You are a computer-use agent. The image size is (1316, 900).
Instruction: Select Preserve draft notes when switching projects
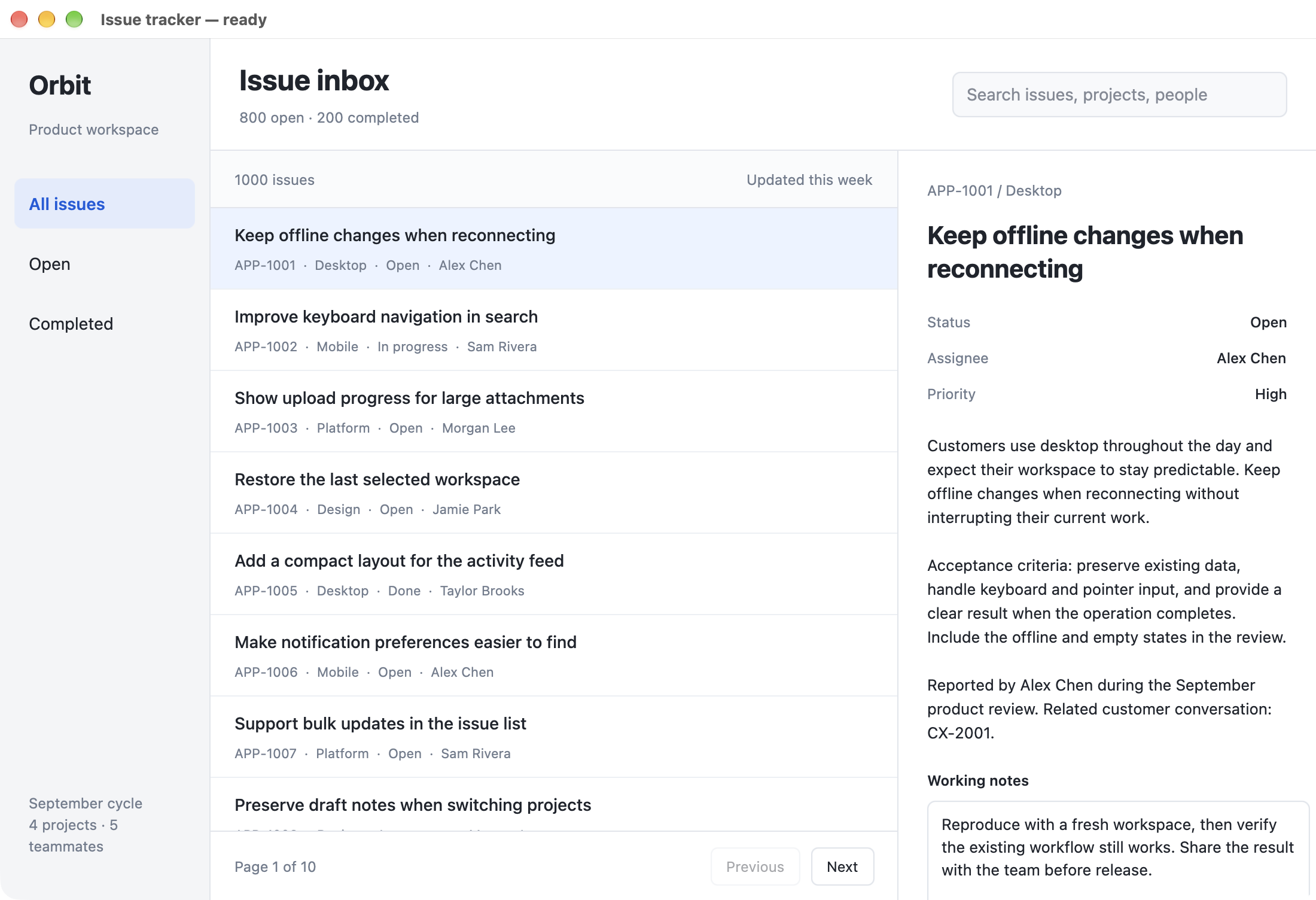pyautogui.click(x=554, y=804)
